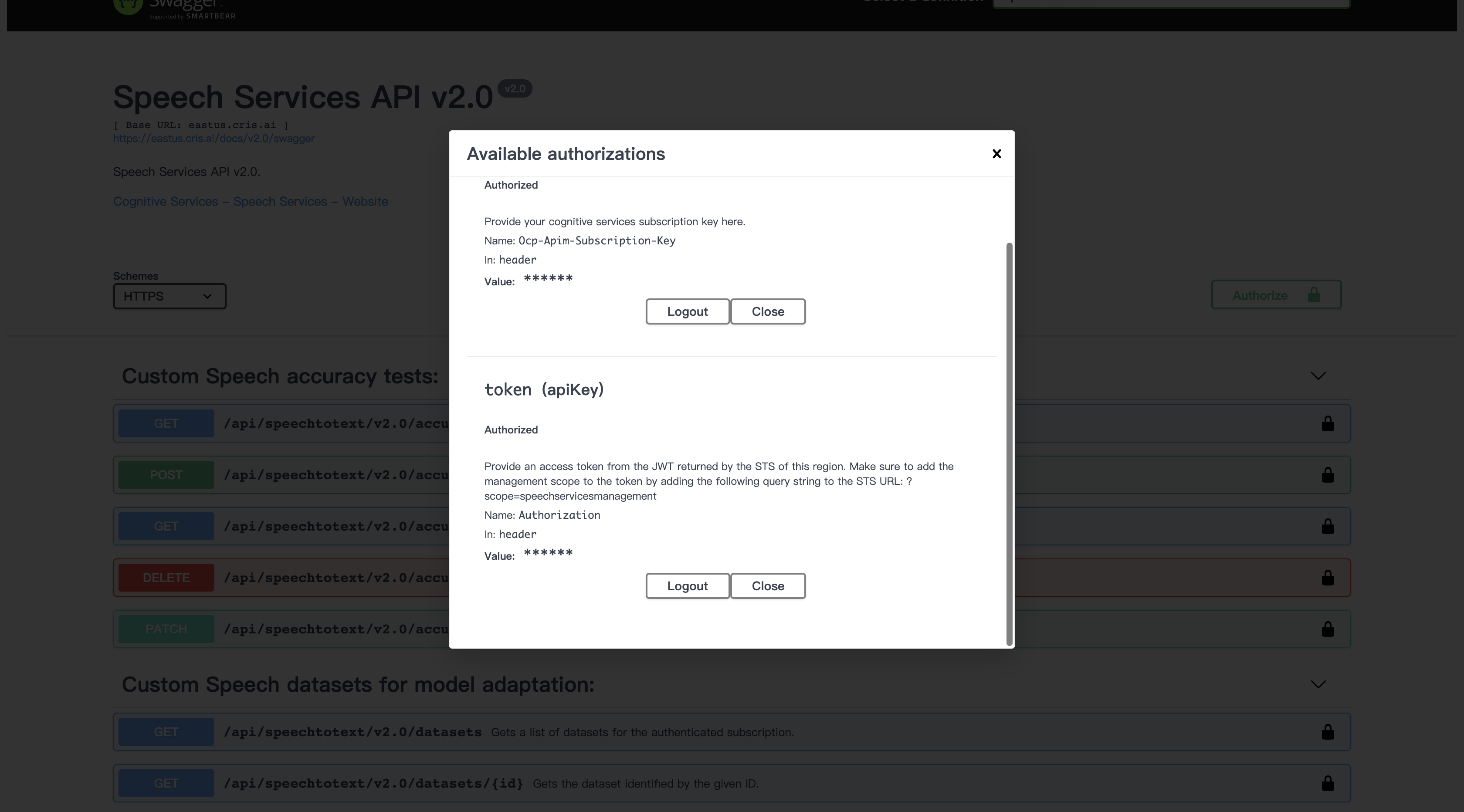1464x812 pixels.
Task: Collapse Custom Speech accuracy tests section chevron
Action: click(1318, 376)
